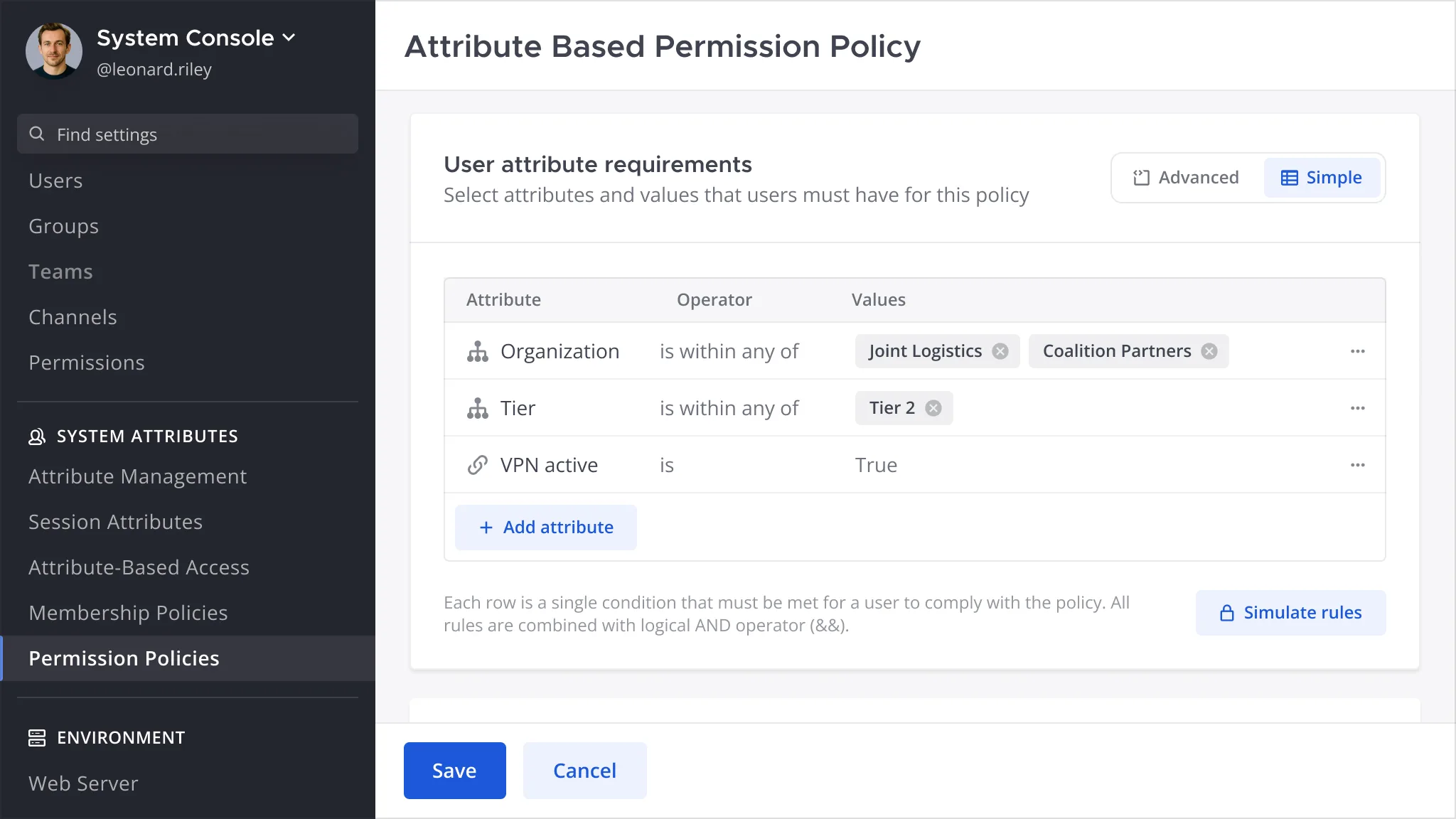This screenshot has width=1456, height=819.
Task: Select Permission Policies in sidebar
Action: (188, 658)
